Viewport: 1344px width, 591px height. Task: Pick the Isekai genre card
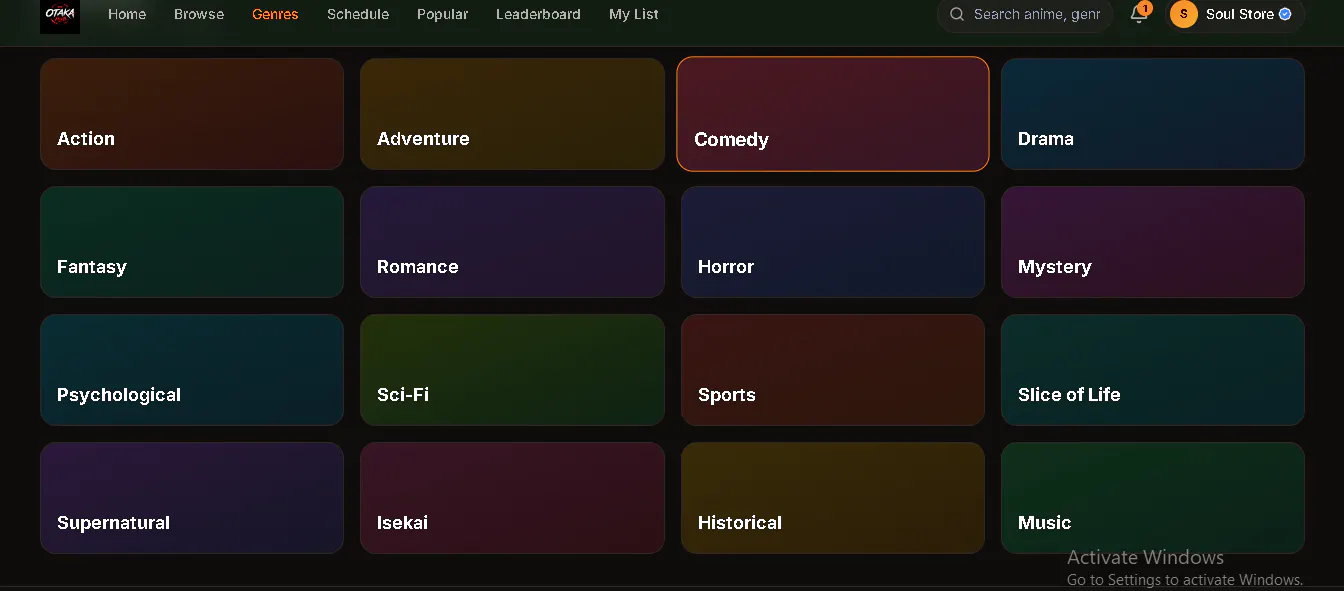[512, 498]
